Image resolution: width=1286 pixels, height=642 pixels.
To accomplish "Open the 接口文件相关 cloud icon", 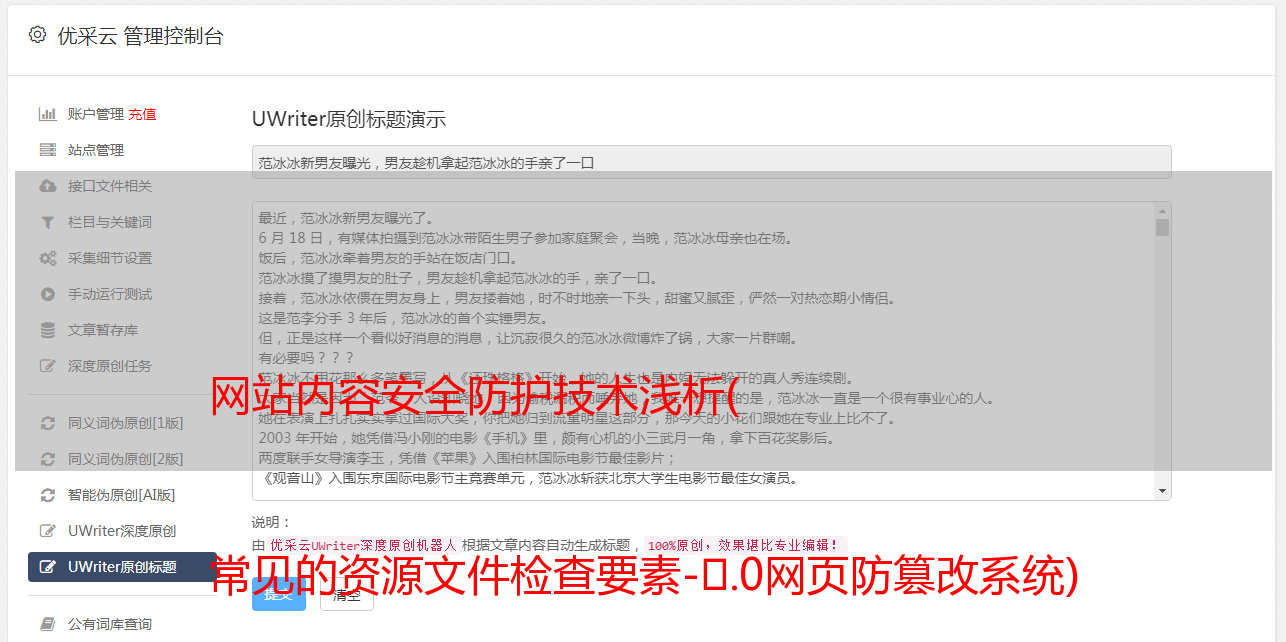I will tap(47, 186).
